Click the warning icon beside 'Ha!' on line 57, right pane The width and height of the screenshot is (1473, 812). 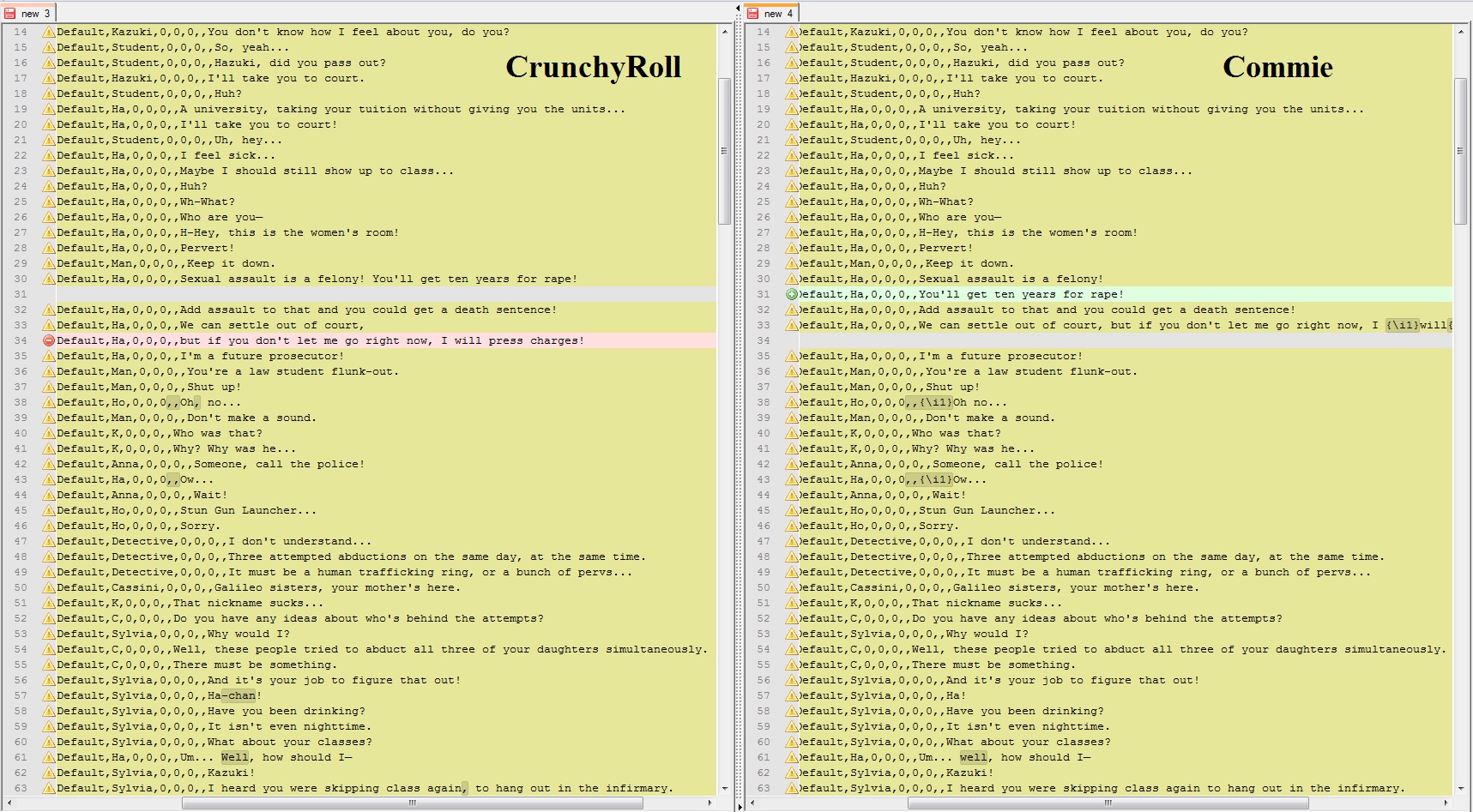792,695
